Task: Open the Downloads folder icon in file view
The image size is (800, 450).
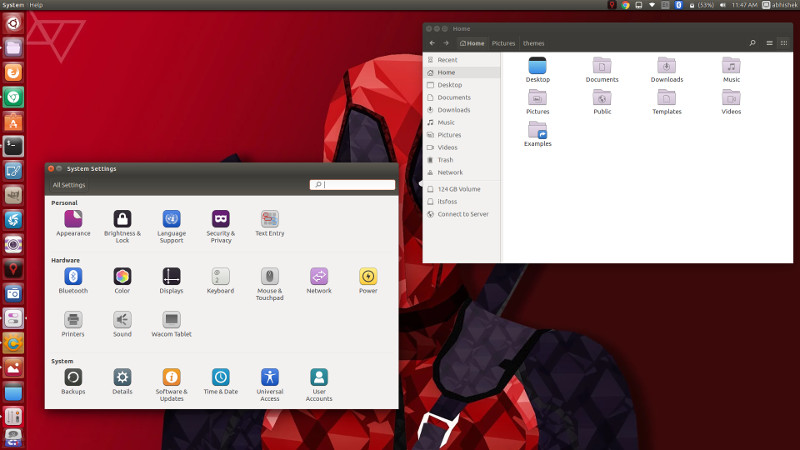Action: pyautogui.click(x=666, y=70)
